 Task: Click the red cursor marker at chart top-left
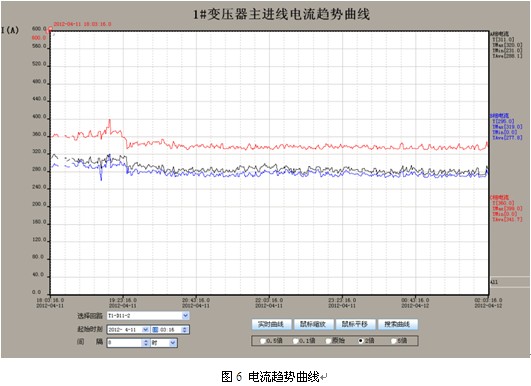[50, 29]
